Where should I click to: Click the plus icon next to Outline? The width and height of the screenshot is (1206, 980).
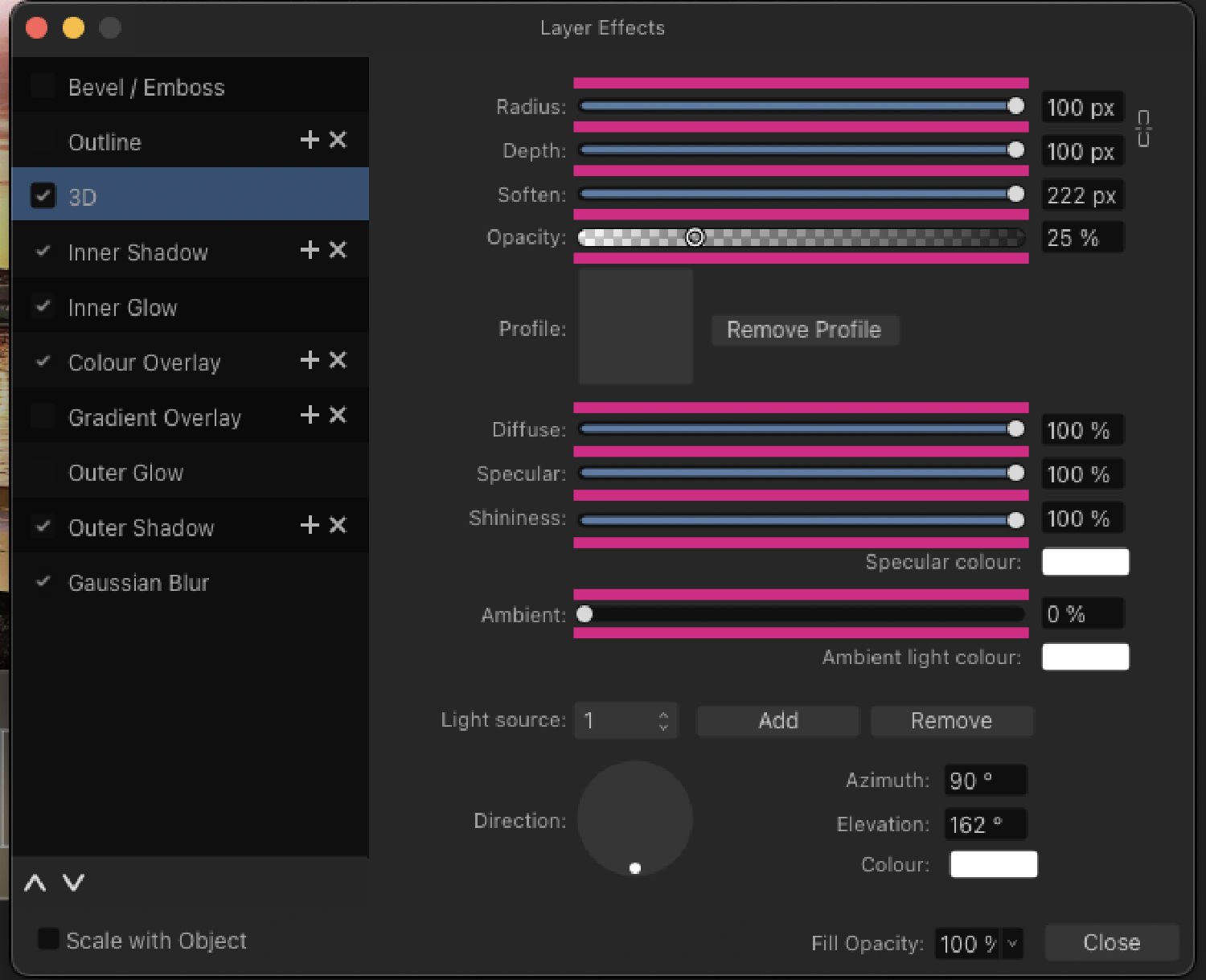(310, 140)
